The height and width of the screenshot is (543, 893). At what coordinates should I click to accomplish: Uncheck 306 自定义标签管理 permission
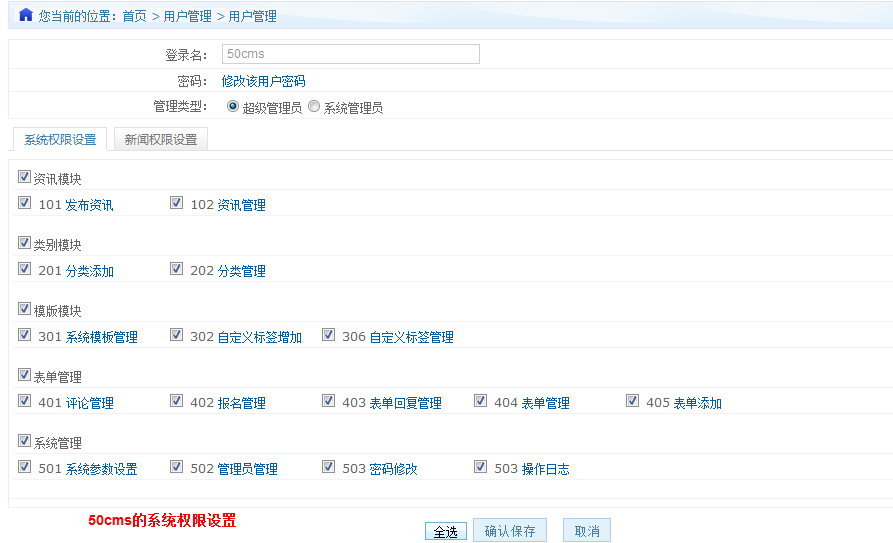pyautogui.click(x=328, y=335)
